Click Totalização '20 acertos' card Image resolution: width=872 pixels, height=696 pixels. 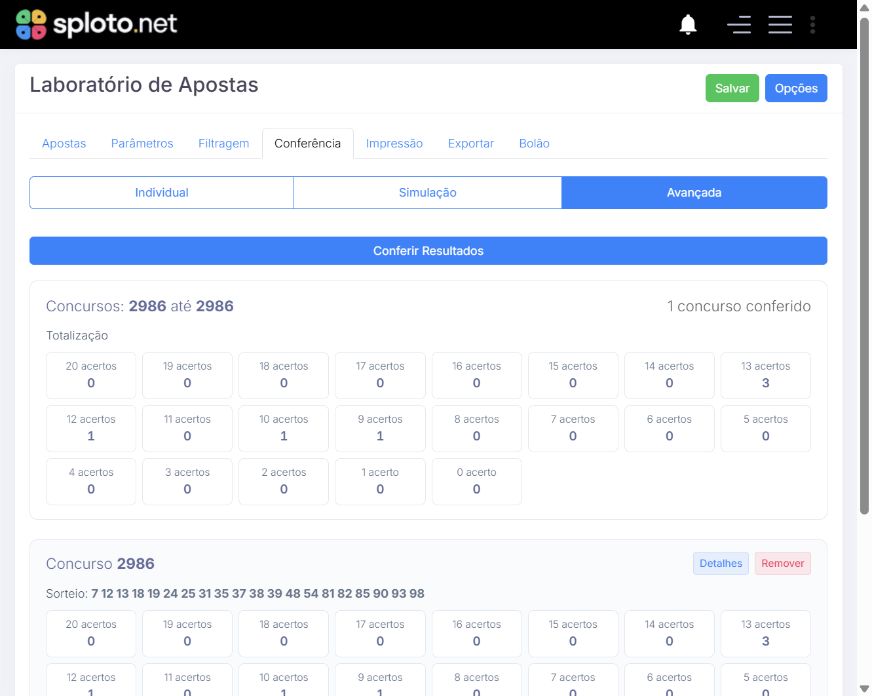[x=91, y=375]
